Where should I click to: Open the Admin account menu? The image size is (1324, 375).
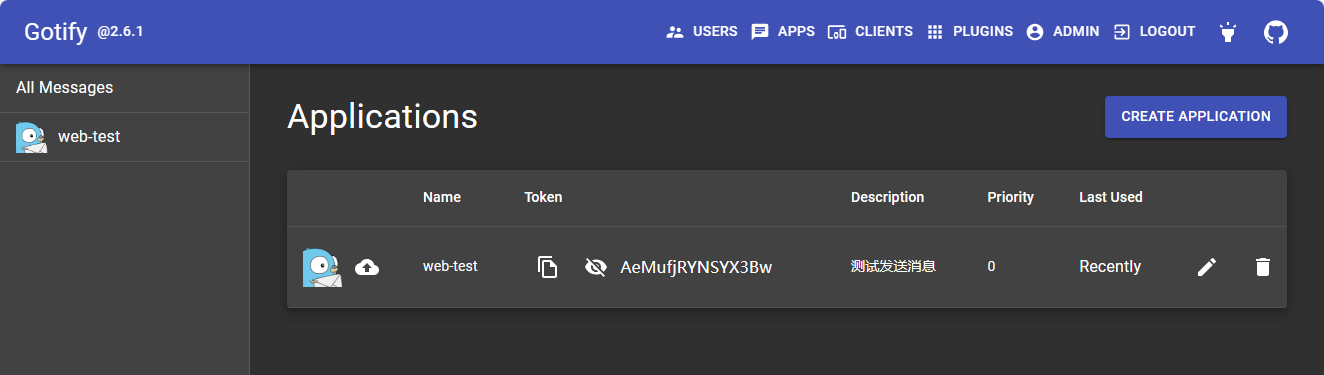(x=1062, y=32)
